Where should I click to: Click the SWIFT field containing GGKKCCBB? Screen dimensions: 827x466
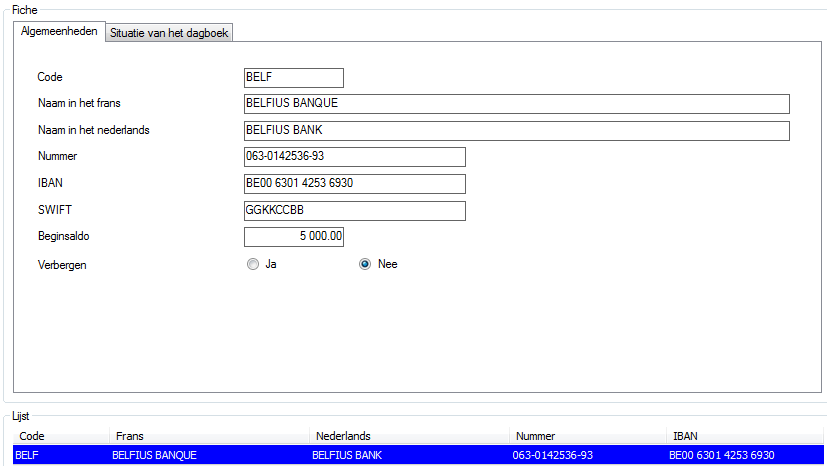(x=355, y=210)
